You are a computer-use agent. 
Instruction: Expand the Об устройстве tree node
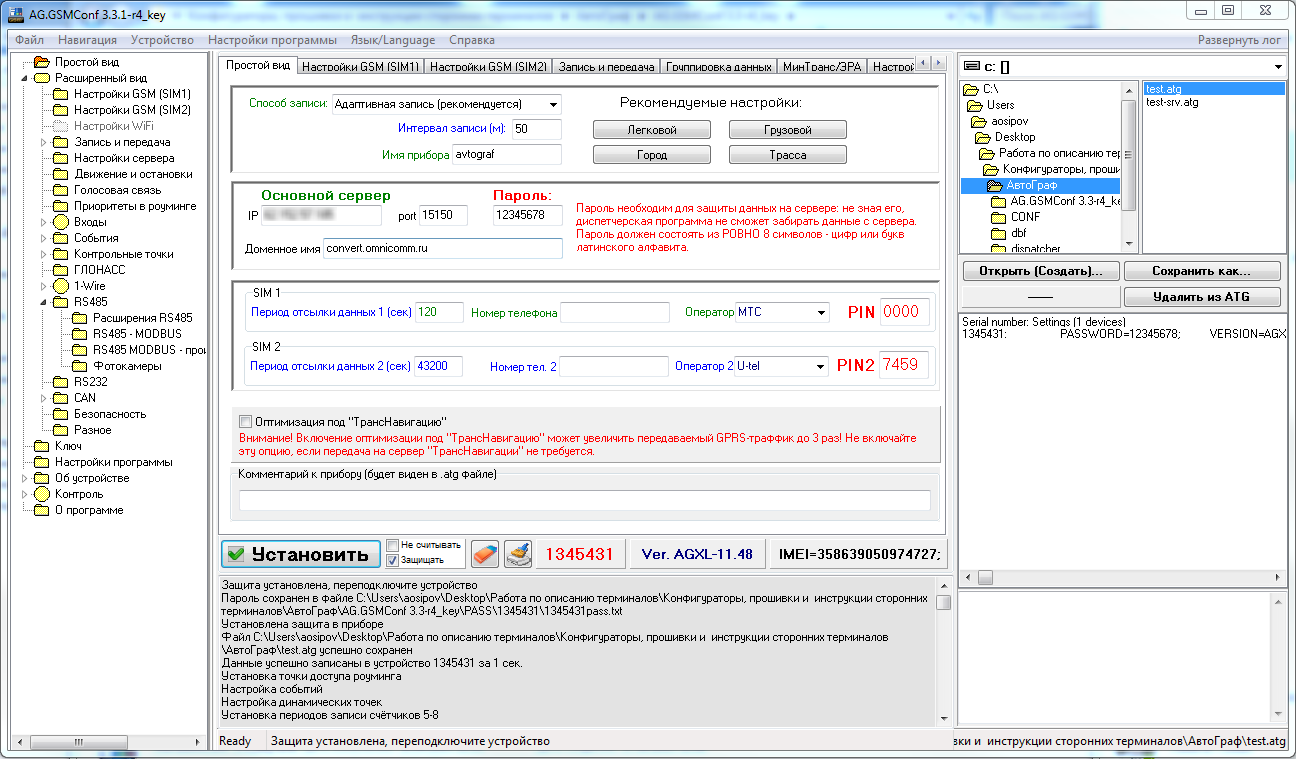click(x=24, y=478)
